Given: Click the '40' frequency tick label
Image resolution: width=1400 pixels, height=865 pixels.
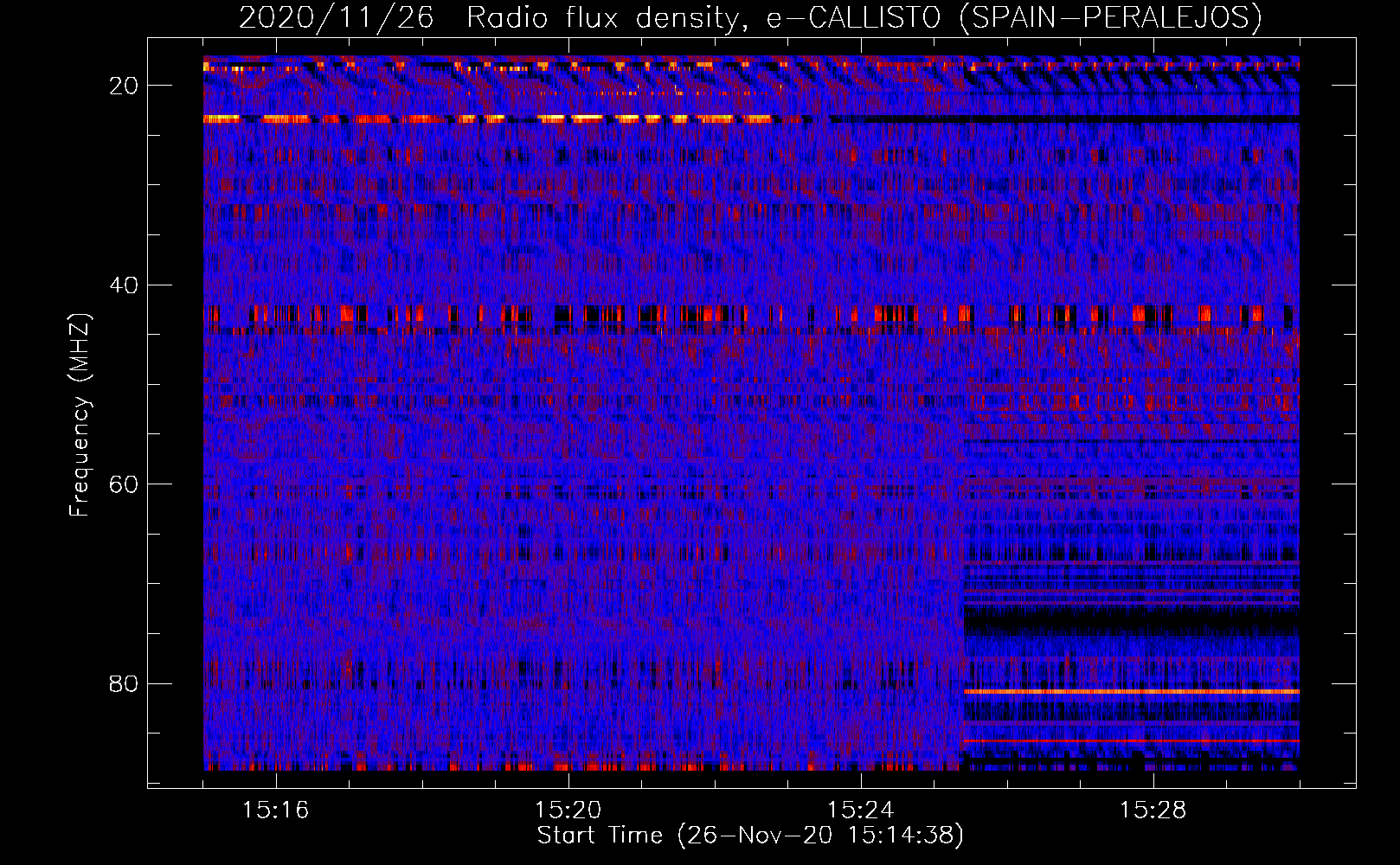Looking at the screenshot, I should [125, 285].
